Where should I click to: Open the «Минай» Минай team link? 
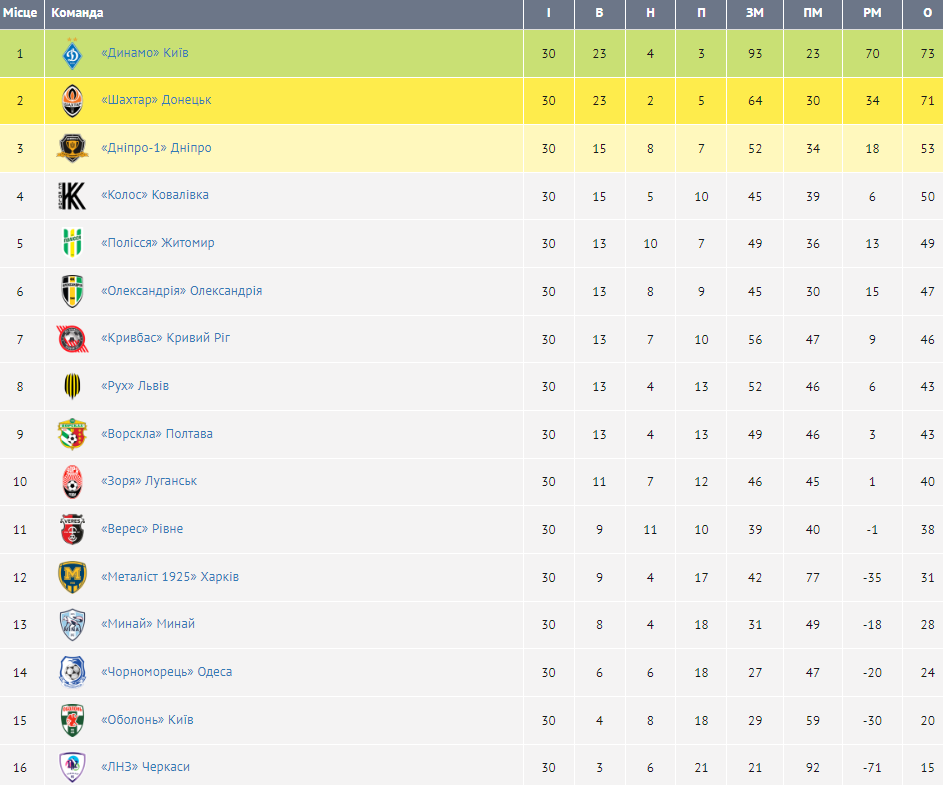[x=148, y=624]
